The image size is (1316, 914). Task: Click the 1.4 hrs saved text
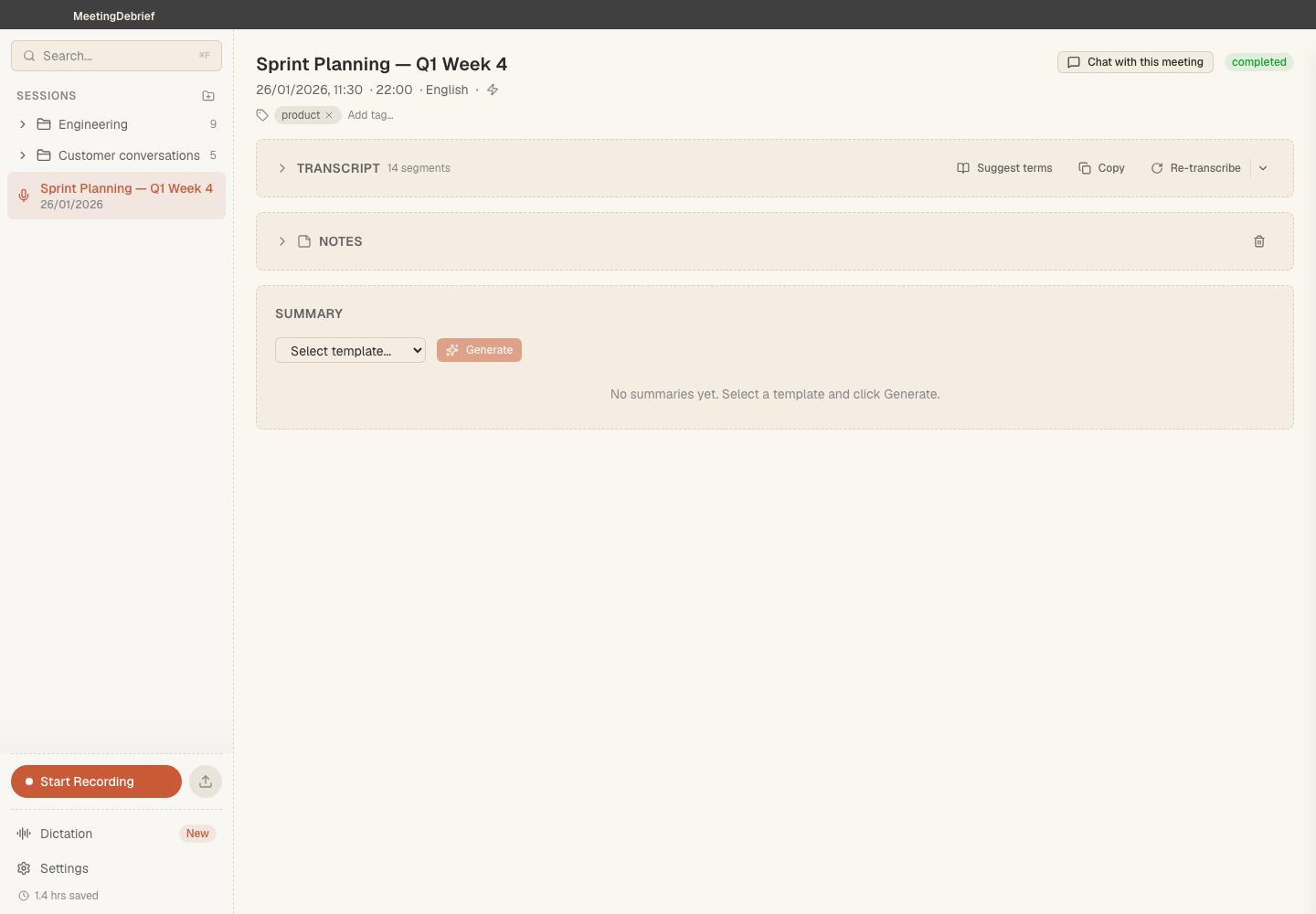pyautogui.click(x=67, y=896)
